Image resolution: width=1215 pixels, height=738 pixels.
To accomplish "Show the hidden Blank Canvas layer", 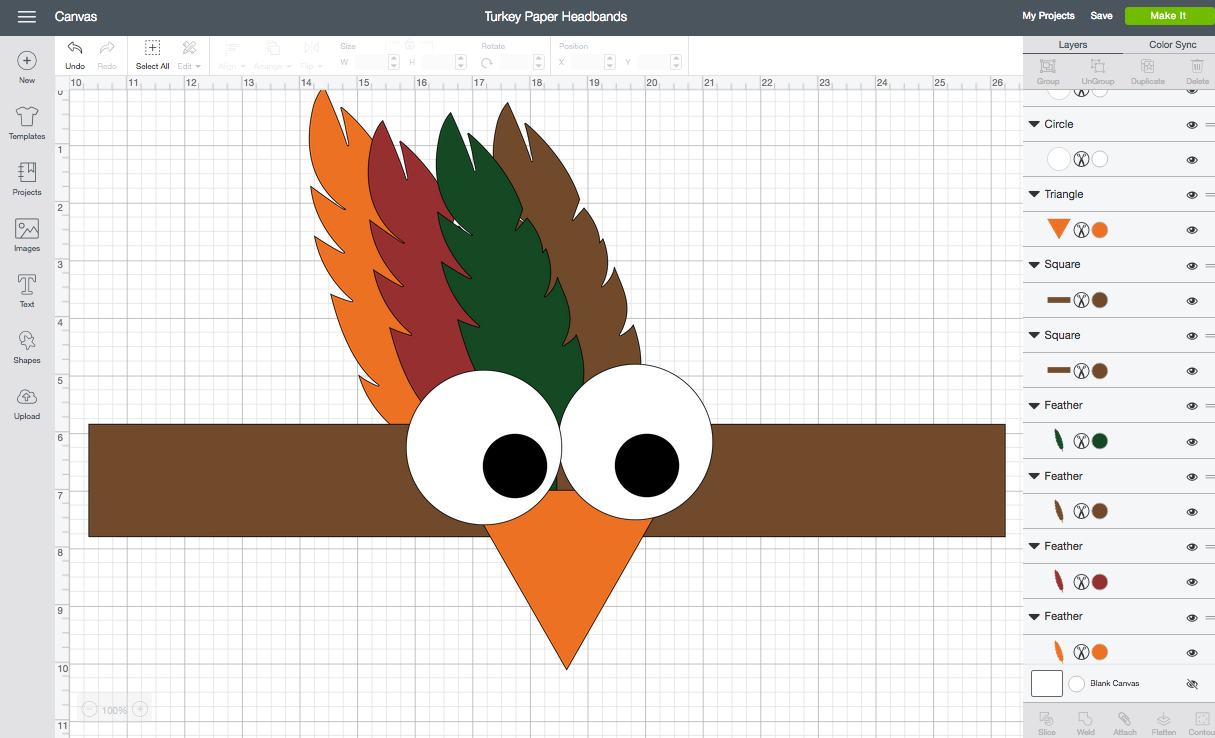I will pos(1192,684).
